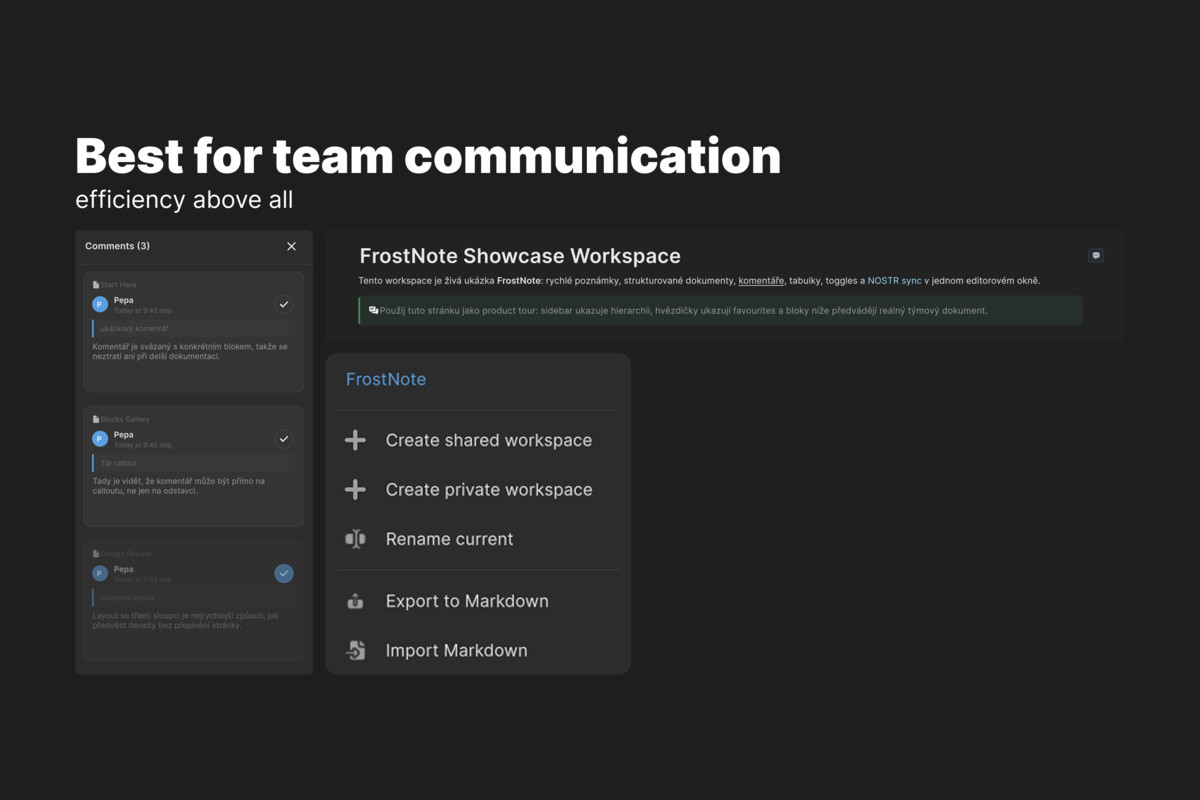The height and width of the screenshot is (800, 1200).
Task: Click plus icon beside Create shared workspace
Action: (355, 440)
